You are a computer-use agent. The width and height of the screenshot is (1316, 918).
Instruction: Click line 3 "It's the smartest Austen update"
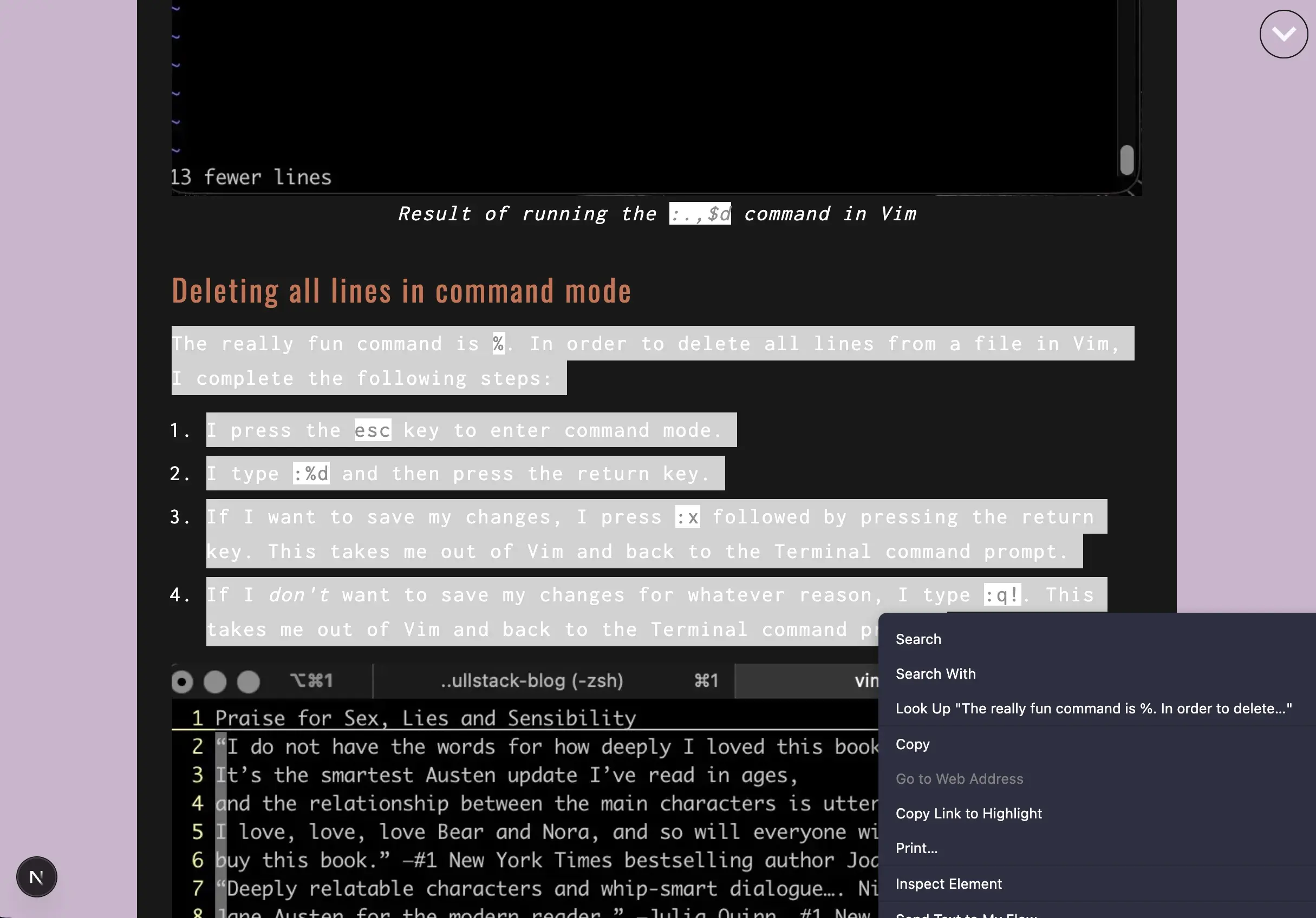(x=507, y=775)
